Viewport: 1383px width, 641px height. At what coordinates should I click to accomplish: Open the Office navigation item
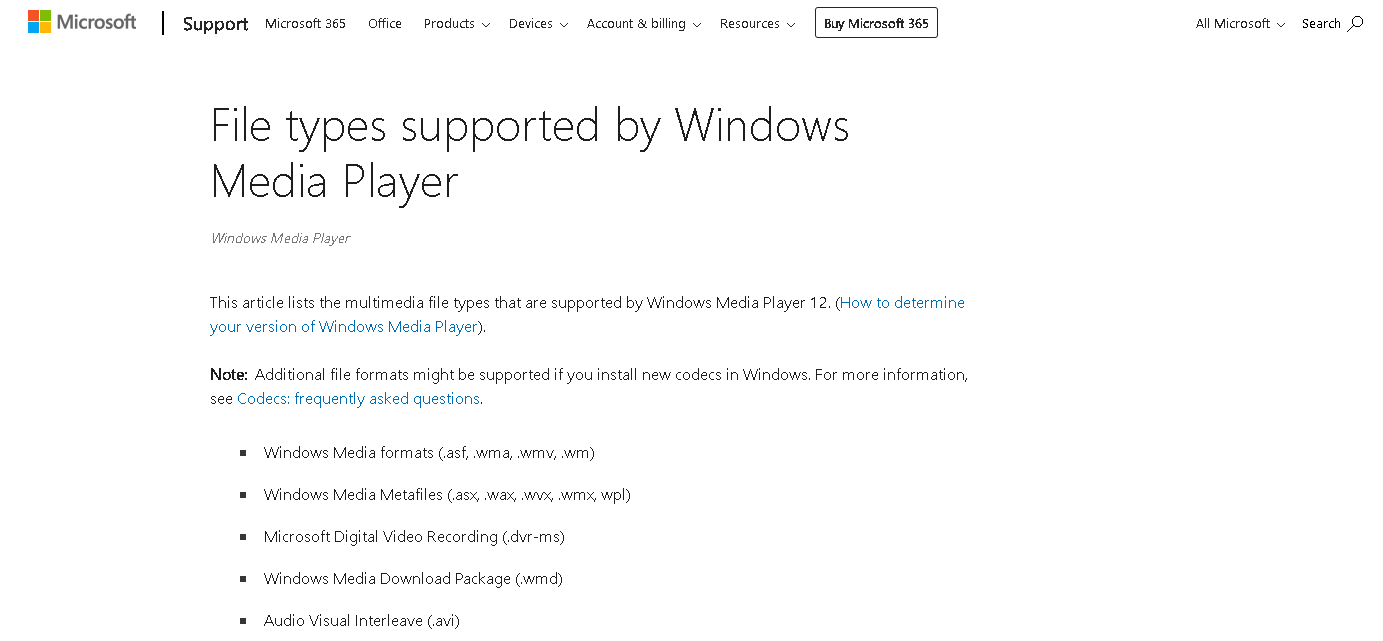click(x=385, y=23)
